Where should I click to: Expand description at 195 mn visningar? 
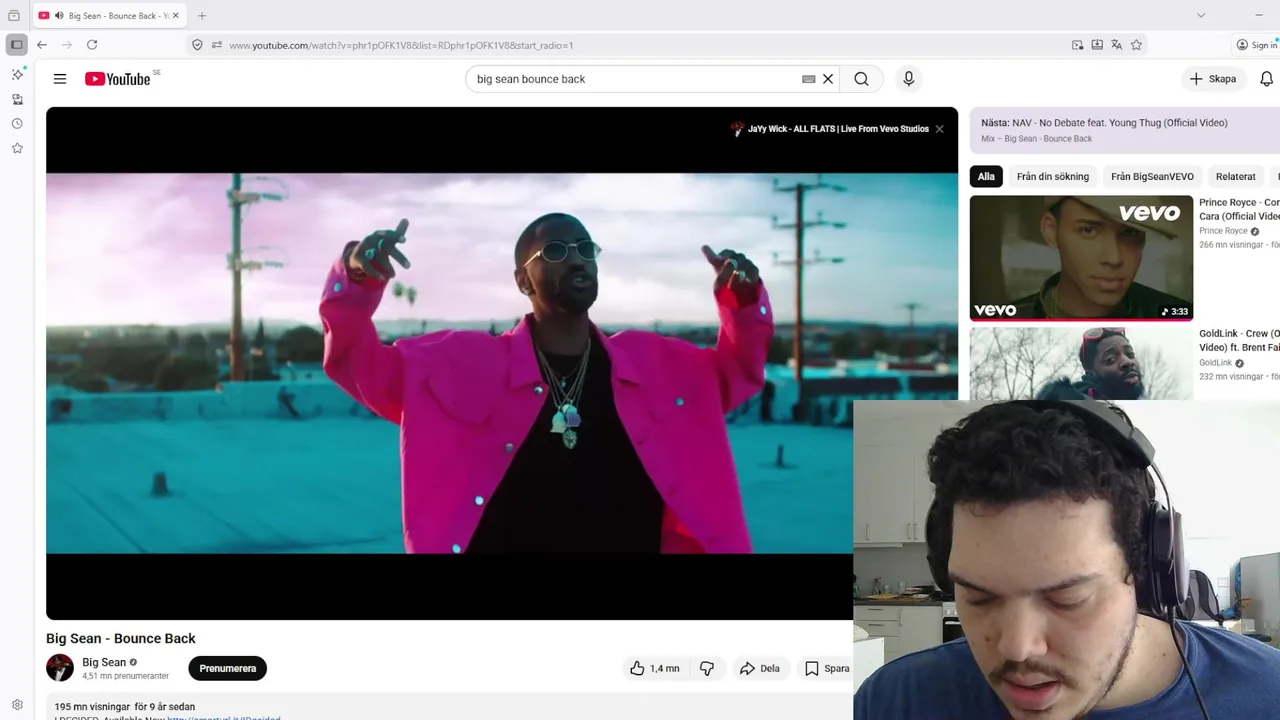(x=124, y=706)
